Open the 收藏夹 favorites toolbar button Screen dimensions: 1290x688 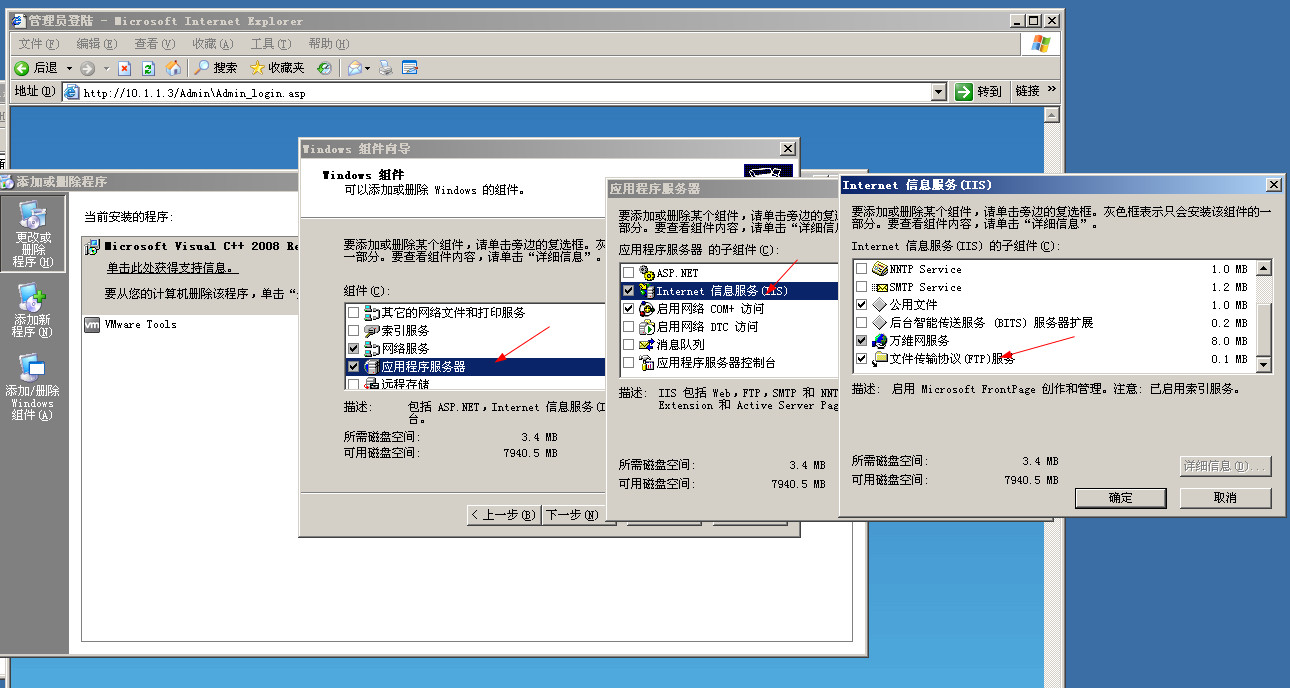point(277,68)
